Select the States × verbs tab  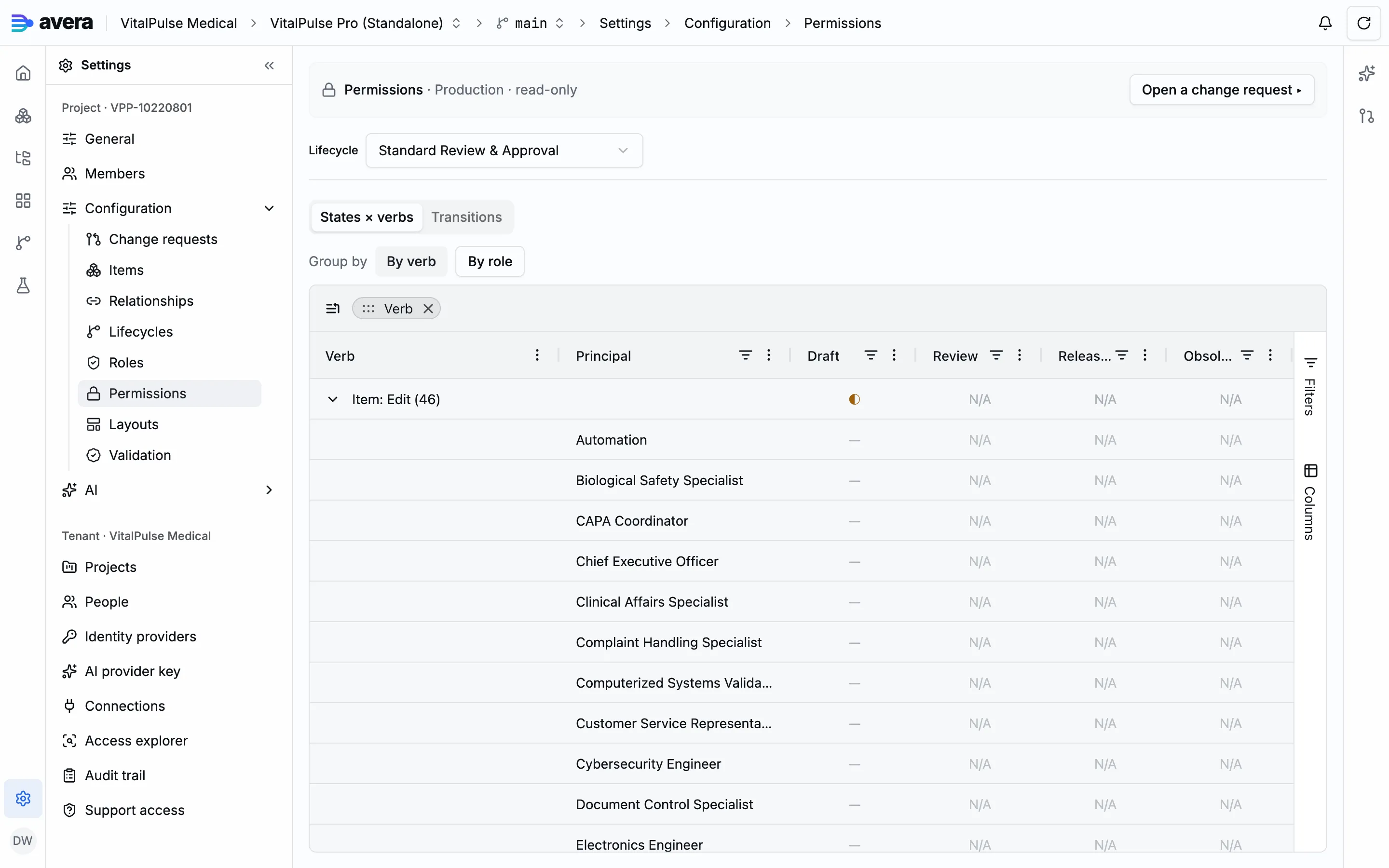(367, 217)
